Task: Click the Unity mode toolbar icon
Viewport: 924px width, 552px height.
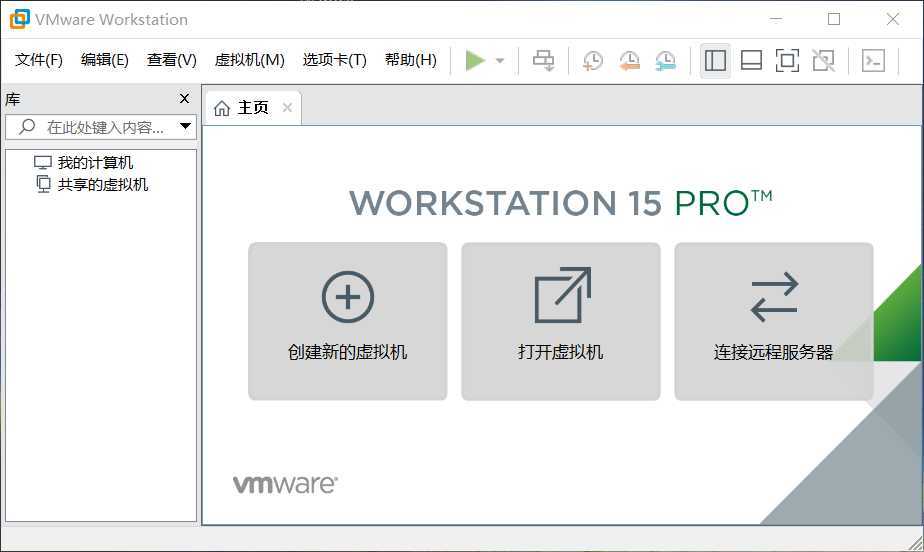Action: point(823,61)
